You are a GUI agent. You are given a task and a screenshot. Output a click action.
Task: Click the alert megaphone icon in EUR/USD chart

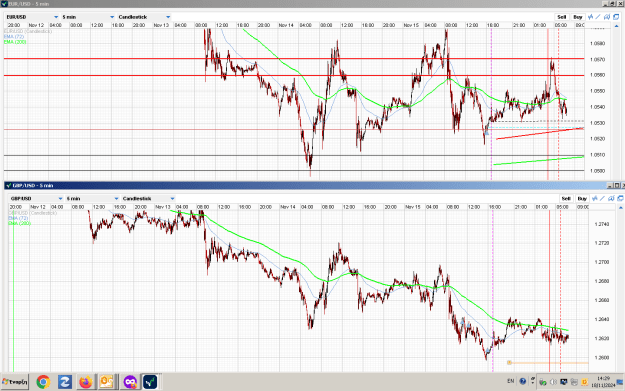click(607, 17)
